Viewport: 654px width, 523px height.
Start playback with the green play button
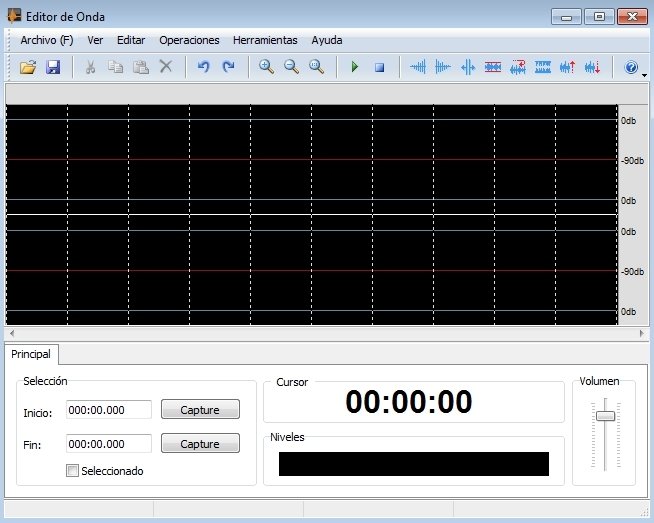pyautogui.click(x=355, y=67)
